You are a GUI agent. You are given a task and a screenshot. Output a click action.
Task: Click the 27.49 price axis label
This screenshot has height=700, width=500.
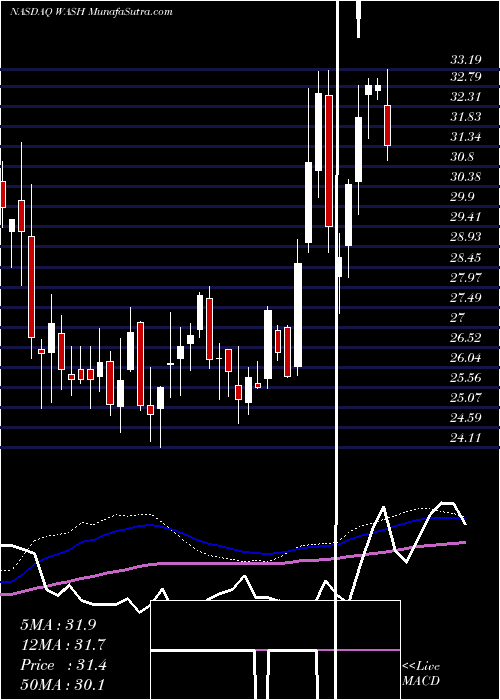(x=466, y=297)
